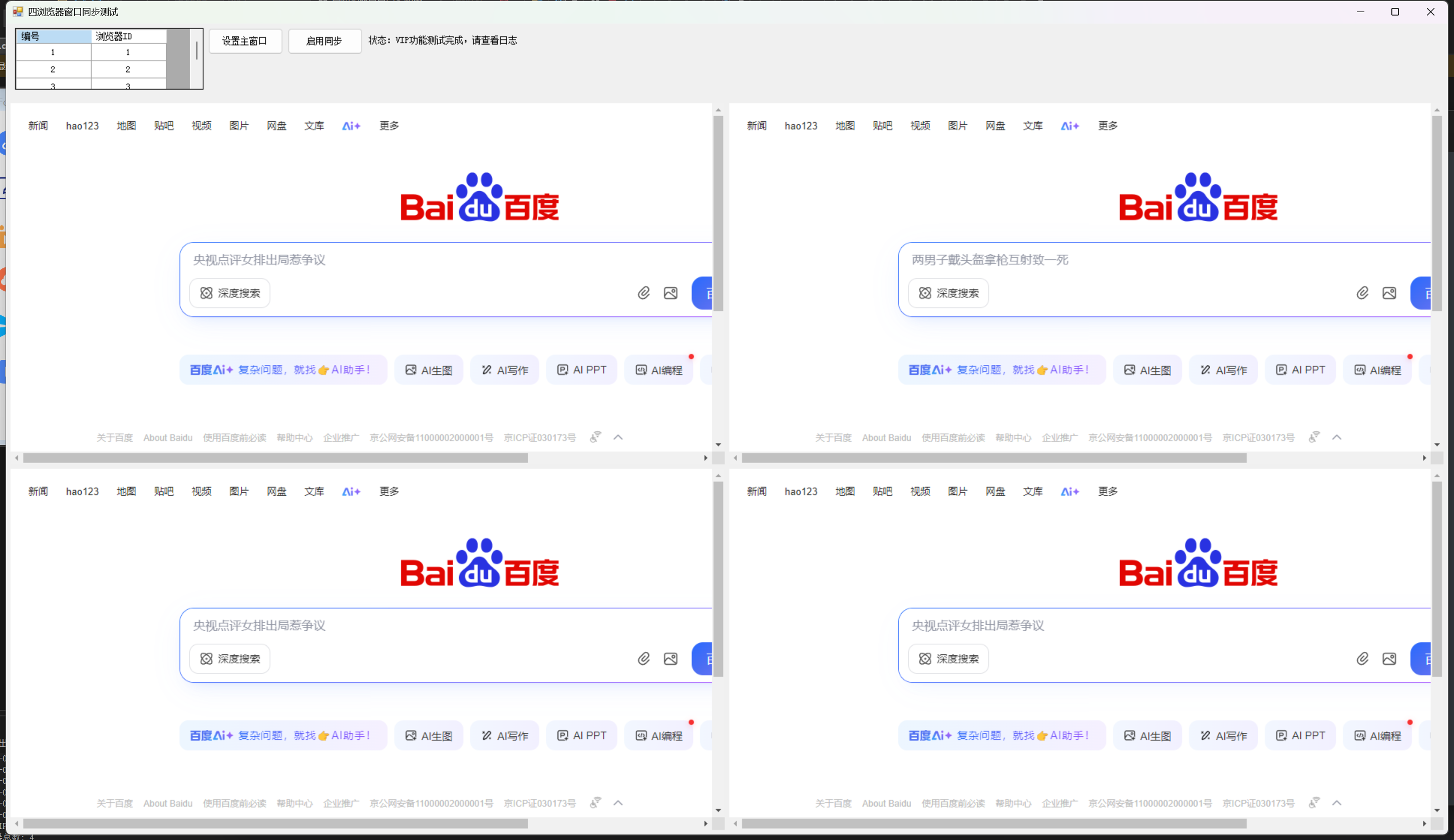Toggle 深度搜索 in top-right browser

click(x=948, y=293)
